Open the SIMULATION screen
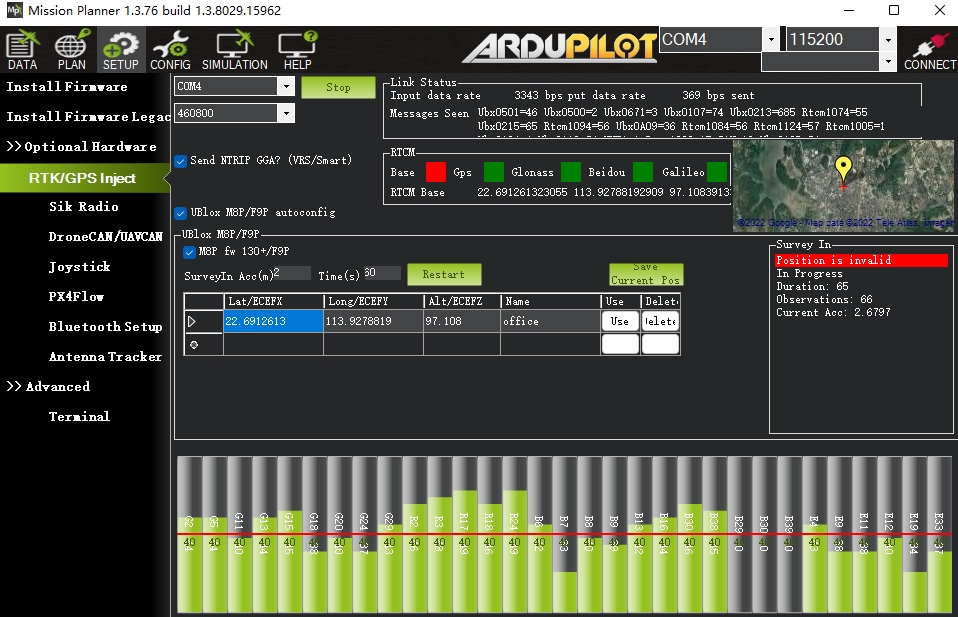 235,49
